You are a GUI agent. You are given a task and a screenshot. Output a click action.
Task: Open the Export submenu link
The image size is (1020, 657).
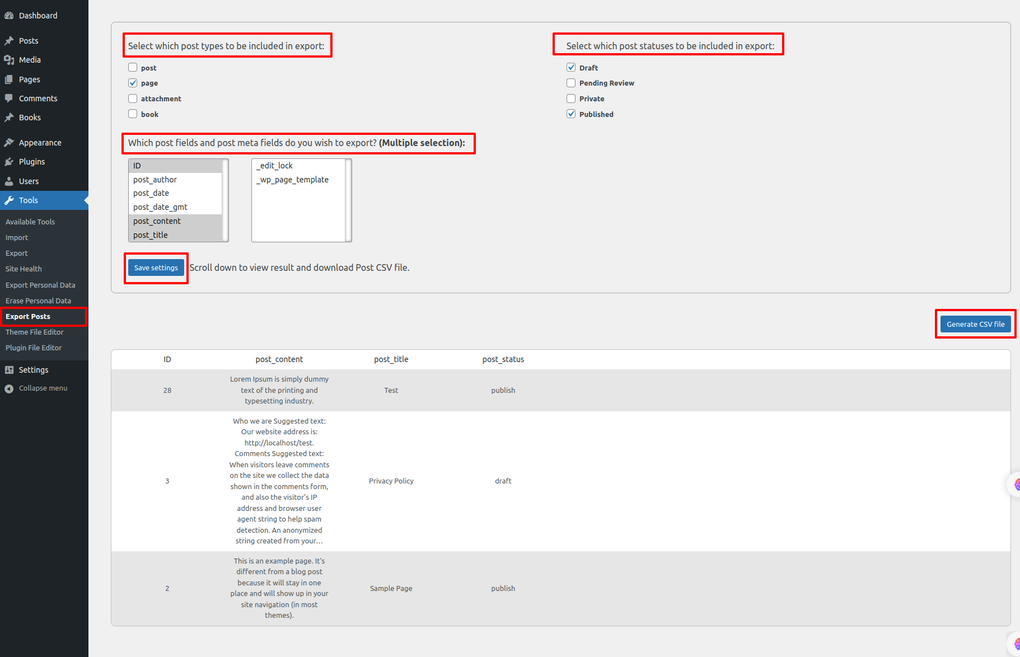[17, 253]
